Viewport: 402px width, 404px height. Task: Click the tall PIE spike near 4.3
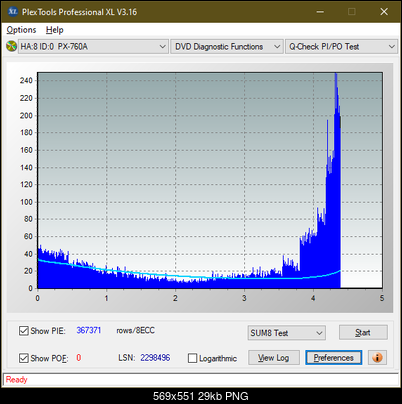pyautogui.click(x=336, y=180)
